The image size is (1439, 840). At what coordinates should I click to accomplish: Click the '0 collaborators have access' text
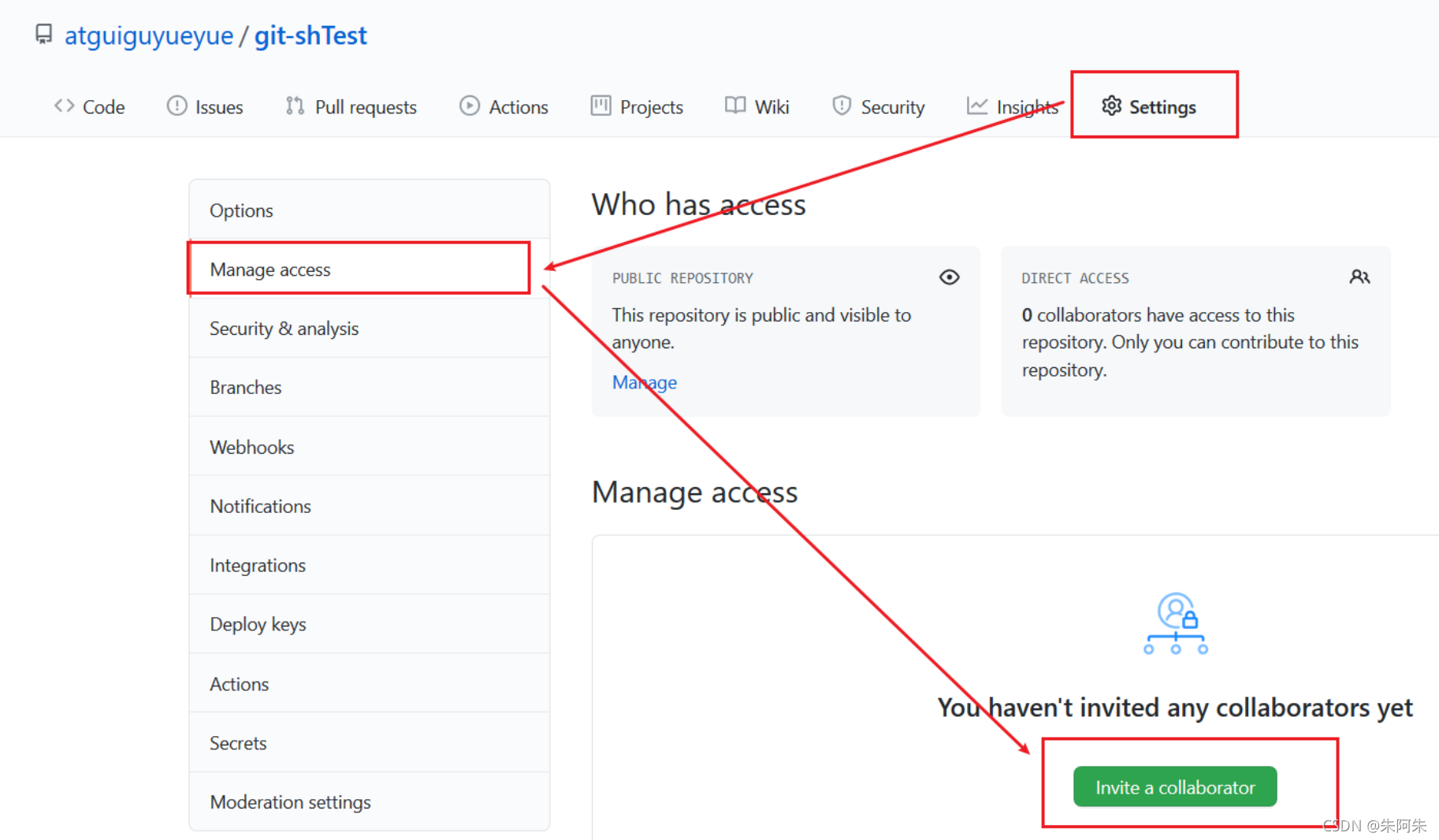coord(1190,342)
